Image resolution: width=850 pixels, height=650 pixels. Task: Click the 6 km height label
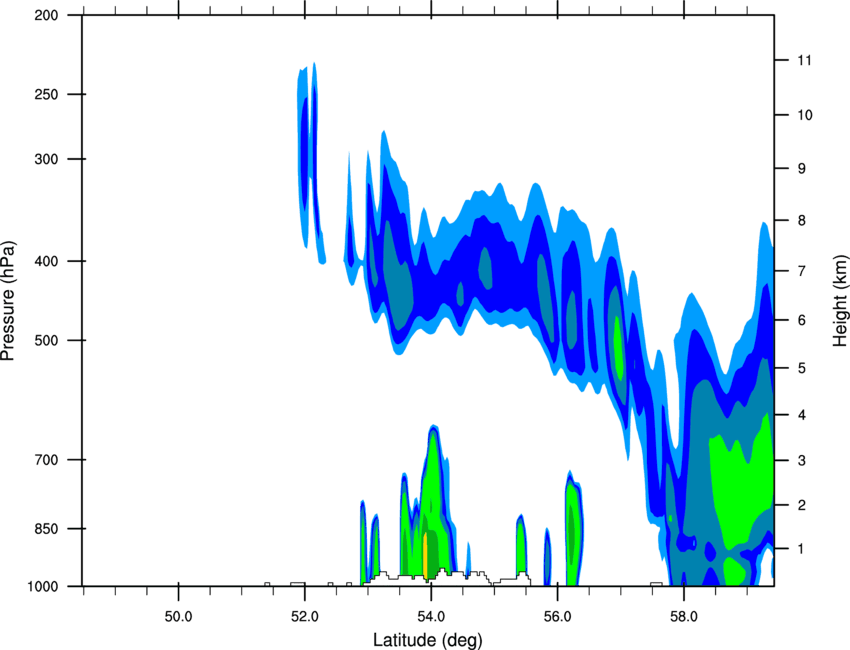click(801, 320)
